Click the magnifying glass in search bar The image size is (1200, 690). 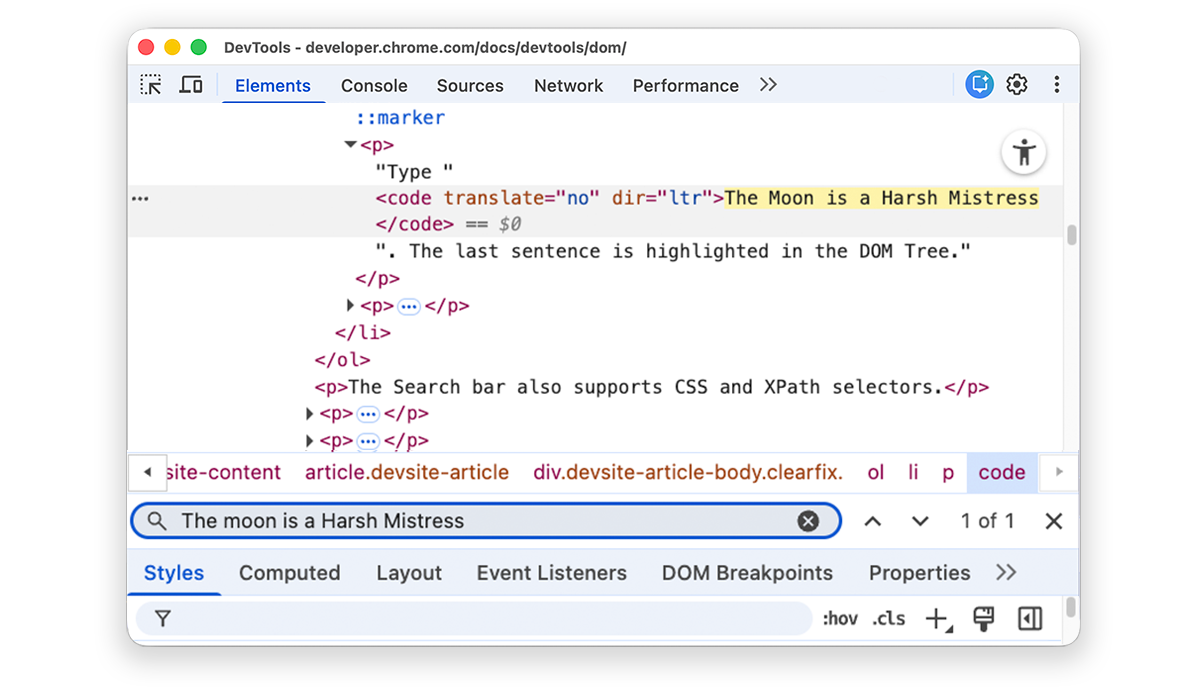[x=156, y=521]
